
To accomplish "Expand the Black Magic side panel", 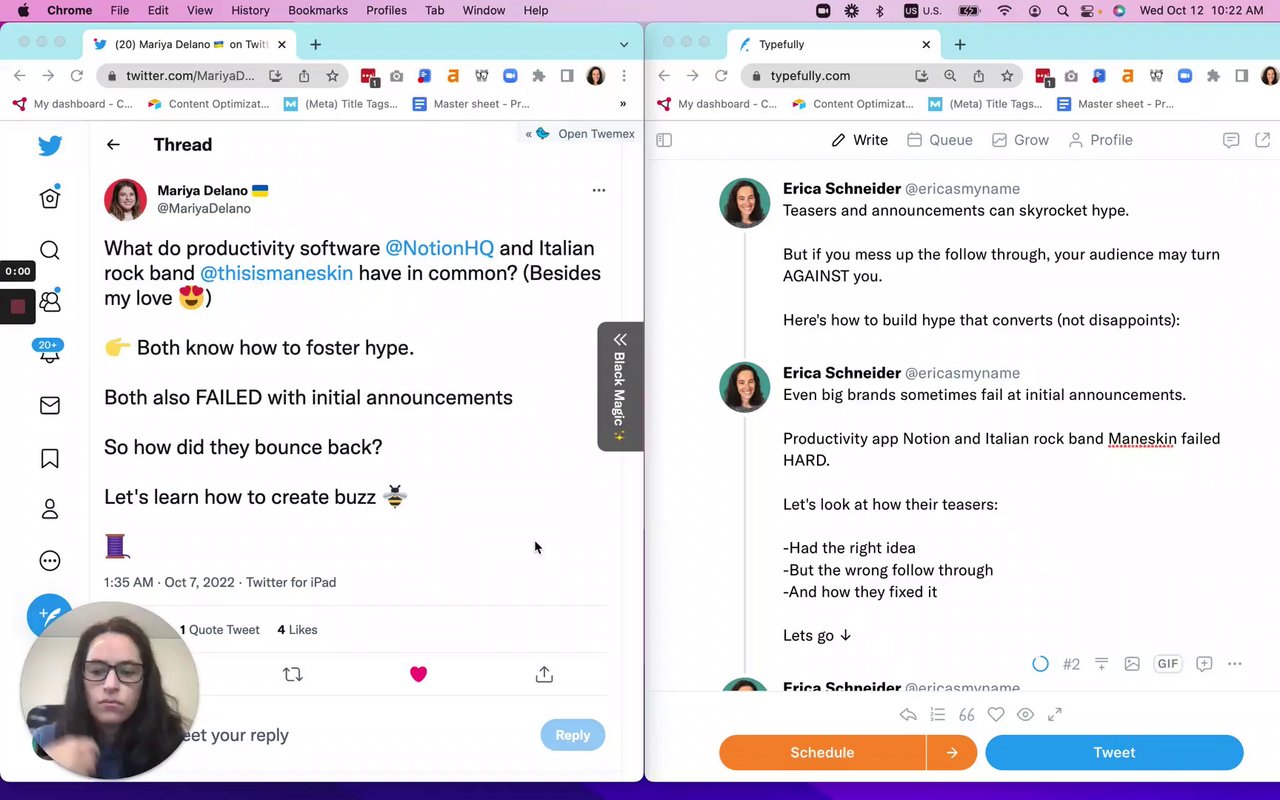I will (620, 386).
